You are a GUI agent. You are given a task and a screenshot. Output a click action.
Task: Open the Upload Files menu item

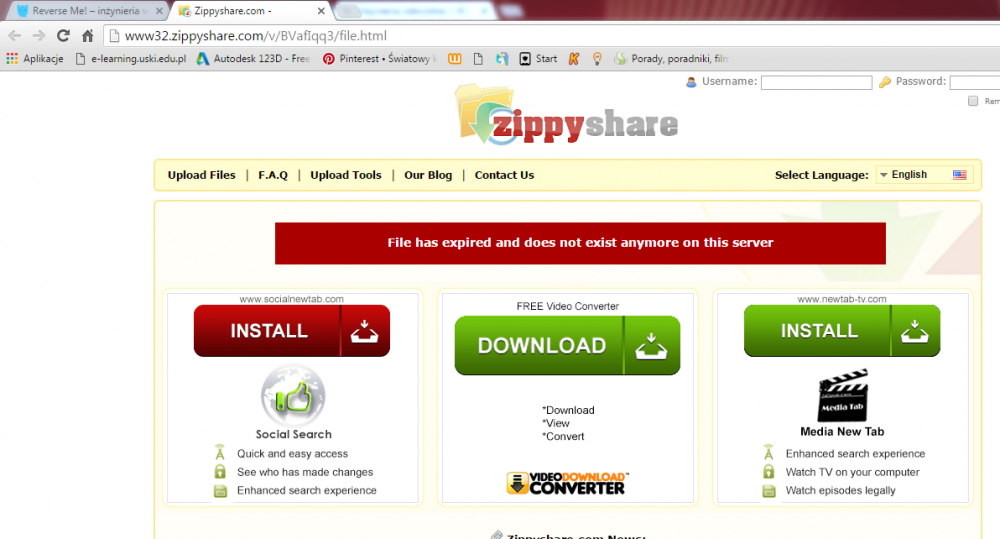click(x=201, y=175)
